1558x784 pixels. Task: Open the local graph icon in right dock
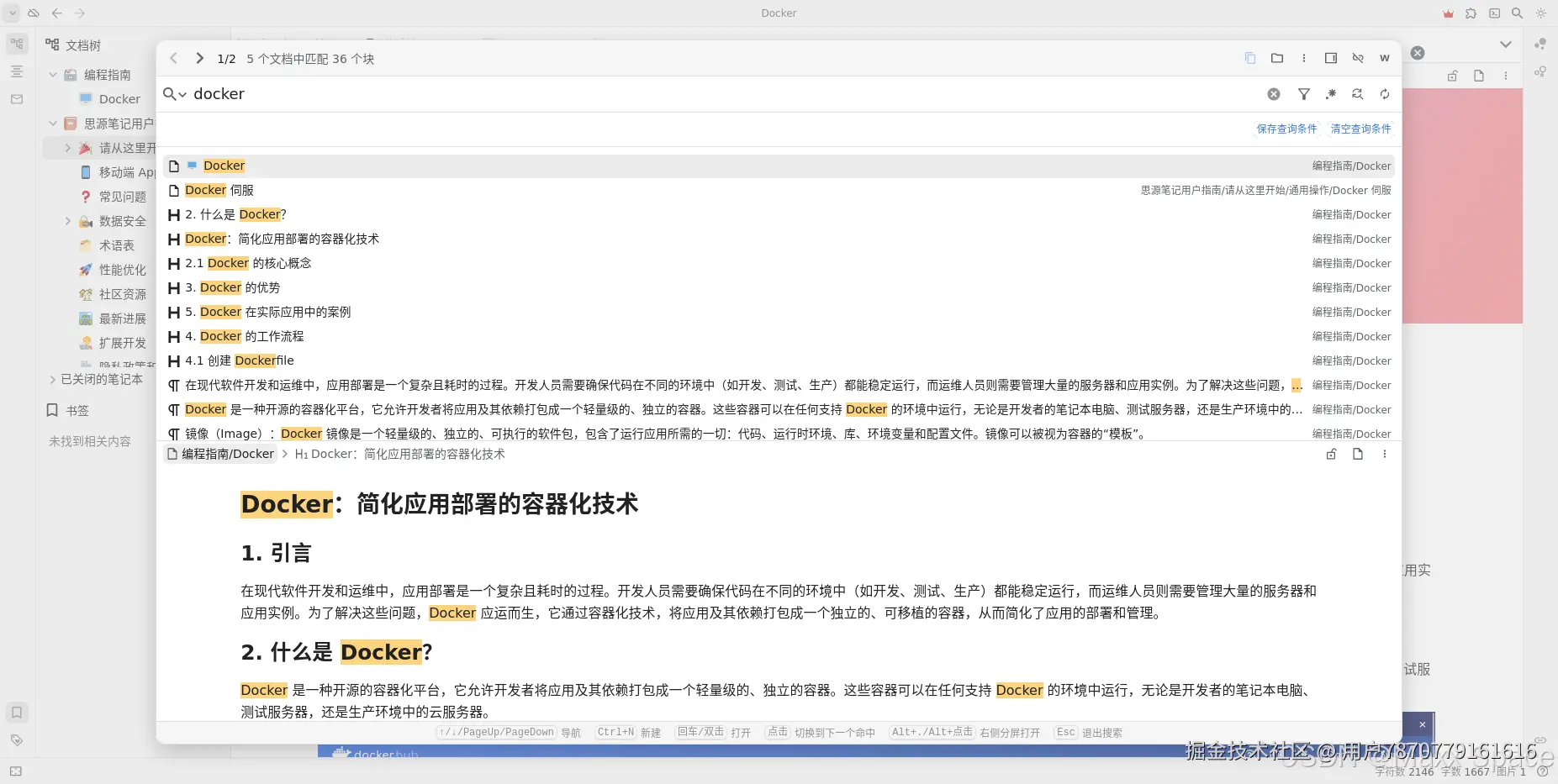(1540, 71)
